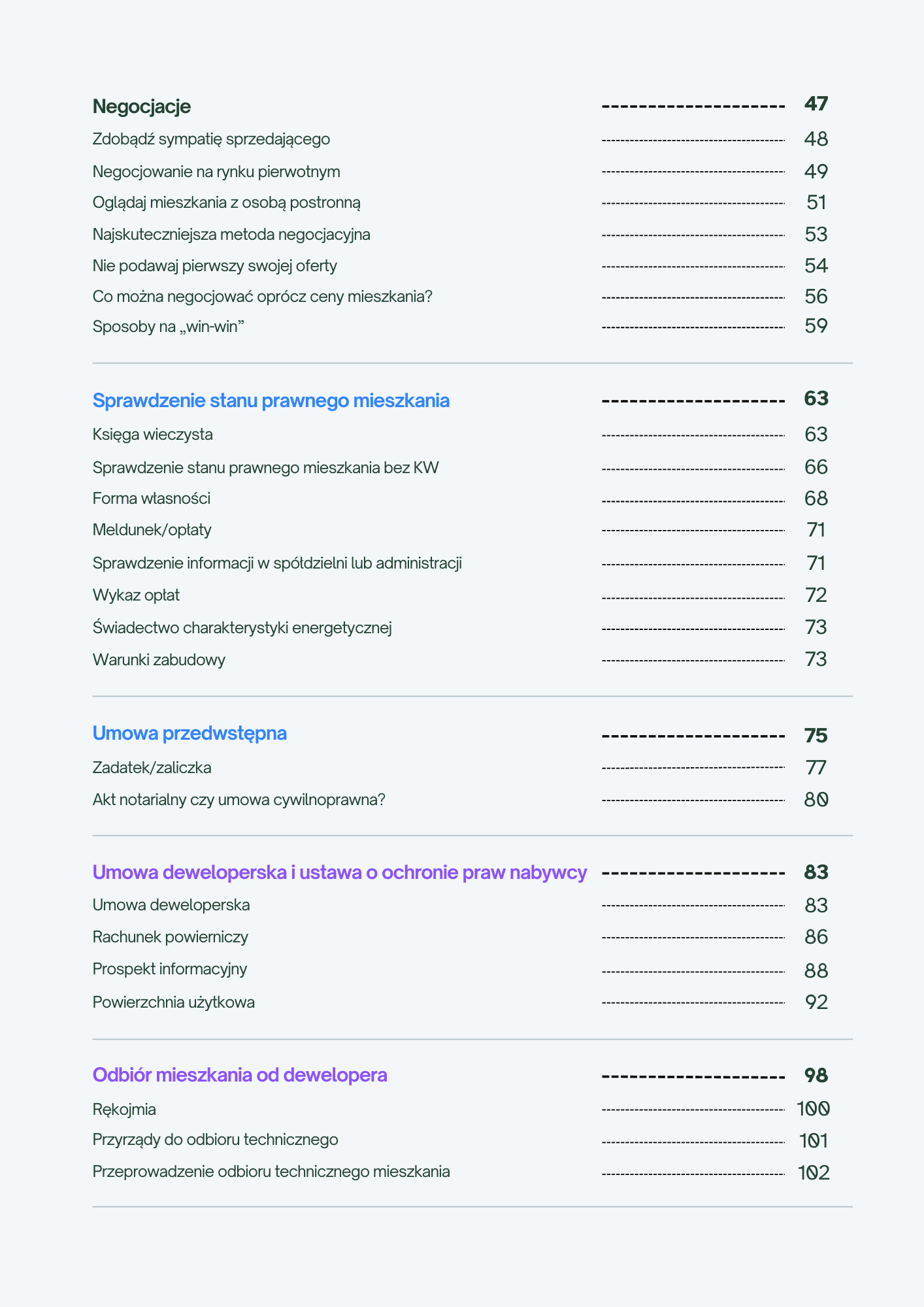The height and width of the screenshot is (1307, 924).
Task: Click page number 102
Action: tap(814, 1173)
